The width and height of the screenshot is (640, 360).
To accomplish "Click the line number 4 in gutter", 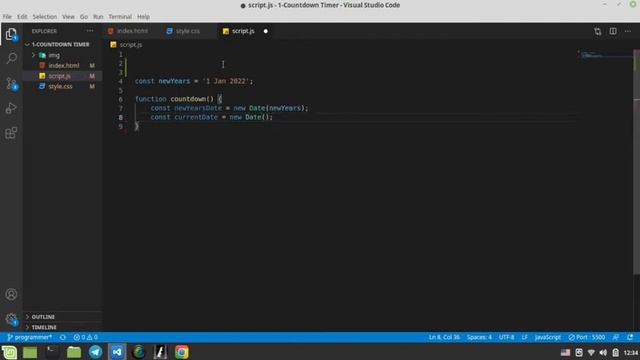I will click(x=120, y=81).
